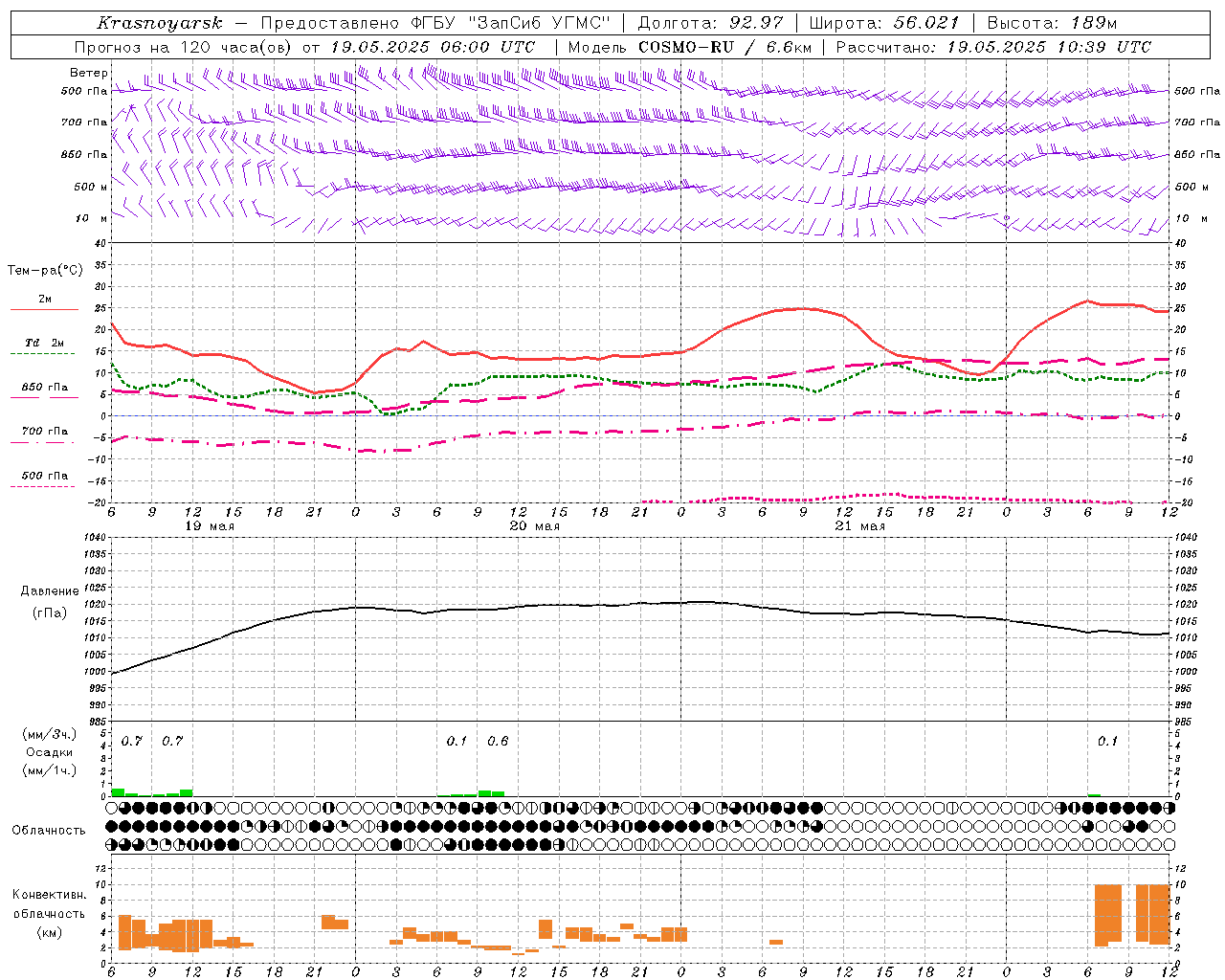
Task: Click the 0.6 precipitation value
Action: coord(498,742)
